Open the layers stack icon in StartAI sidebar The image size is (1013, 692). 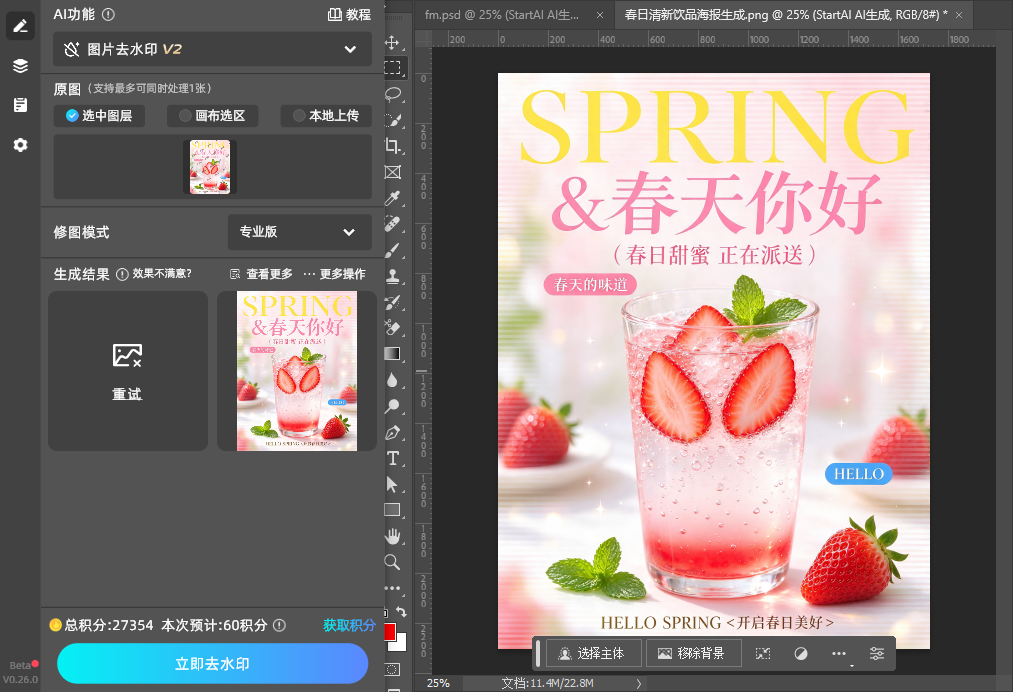pyautogui.click(x=20, y=66)
